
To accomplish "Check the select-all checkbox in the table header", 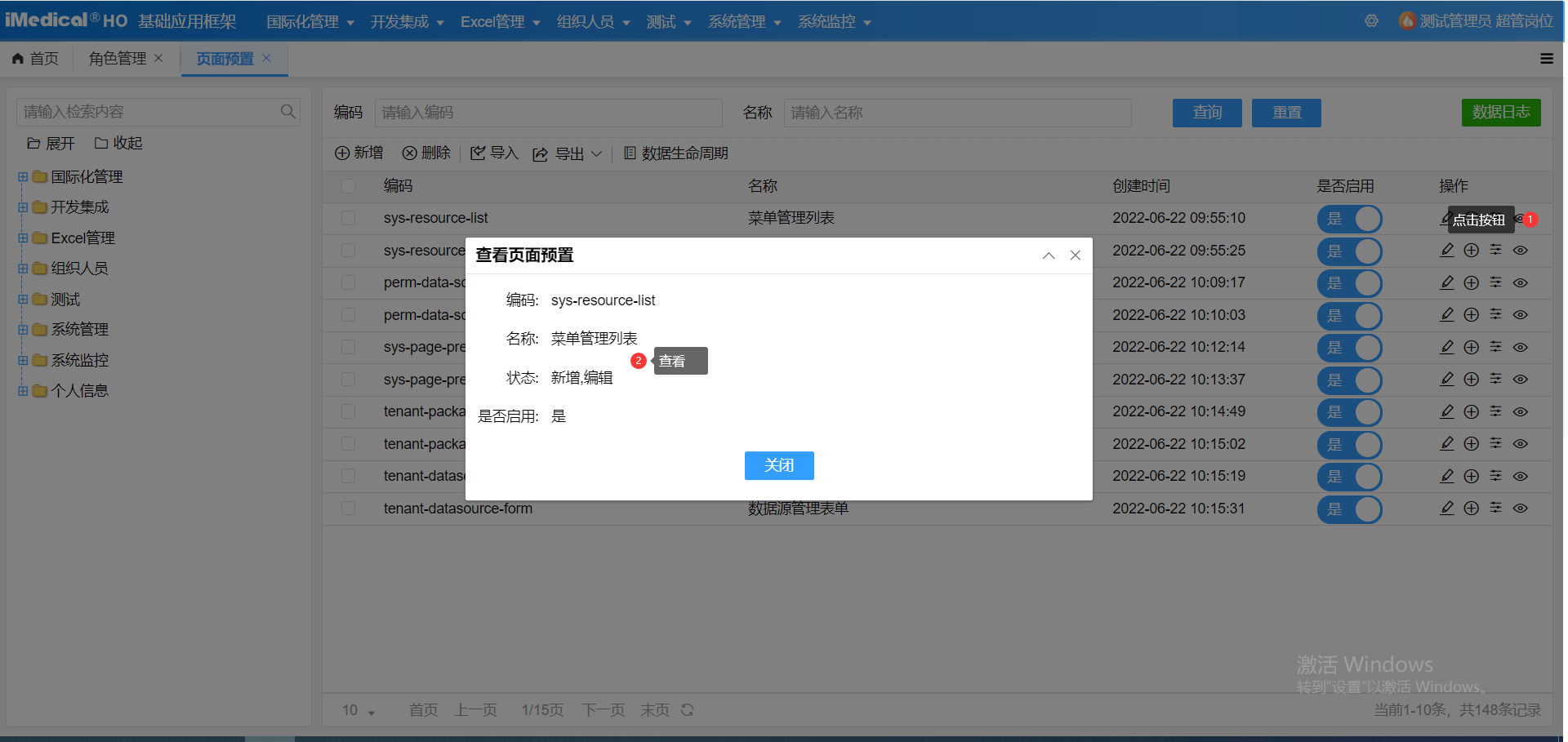I will click(x=348, y=186).
